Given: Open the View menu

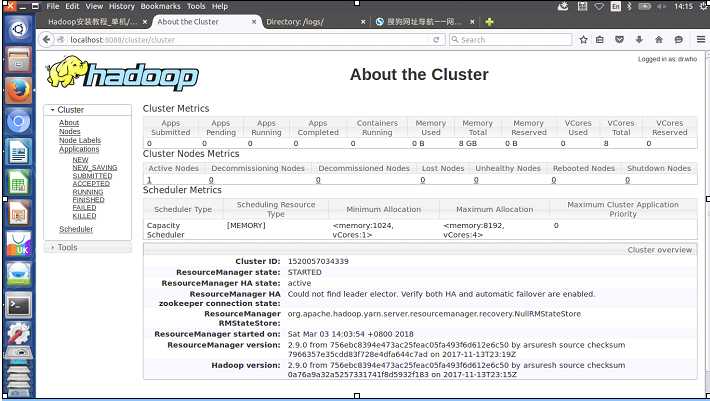Looking at the screenshot, I should point(94,6).
